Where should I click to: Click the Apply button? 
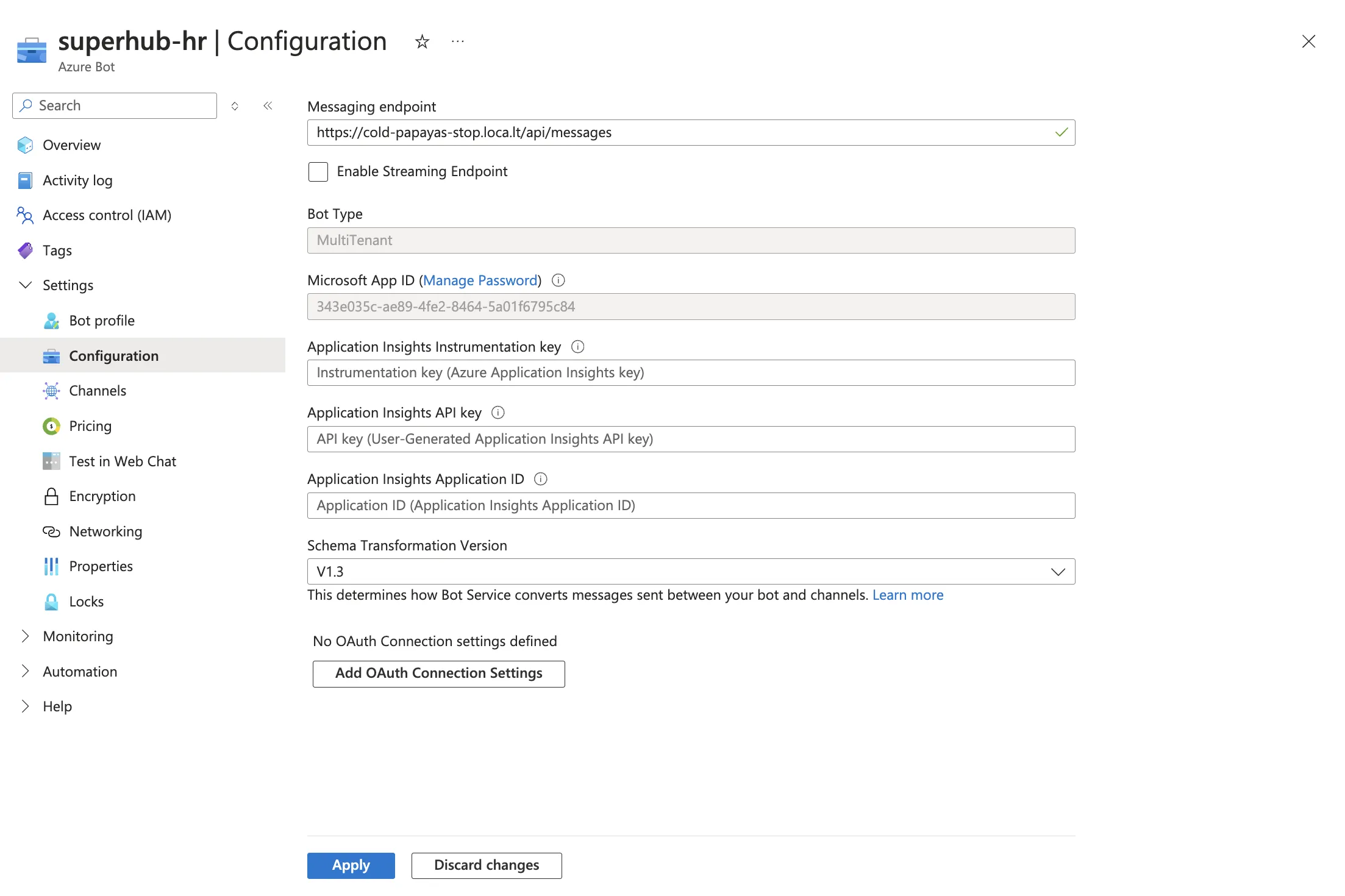pyautogui.click(x=351, y=866)
